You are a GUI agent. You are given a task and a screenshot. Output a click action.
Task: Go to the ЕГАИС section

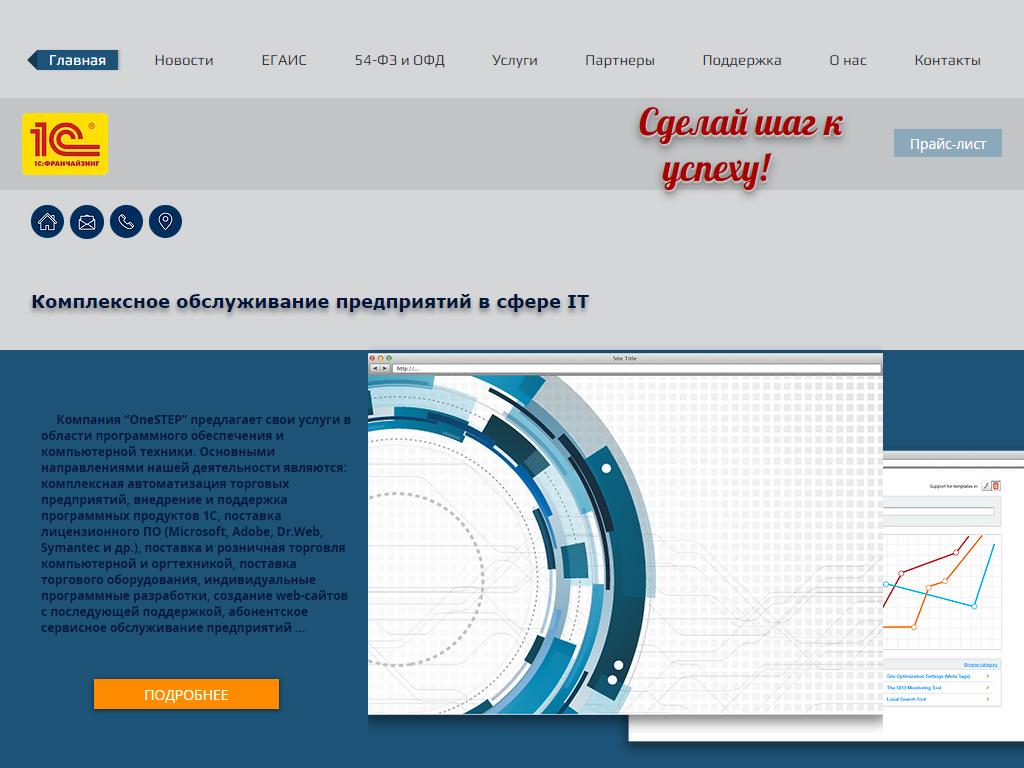click(x=284, y=60)
